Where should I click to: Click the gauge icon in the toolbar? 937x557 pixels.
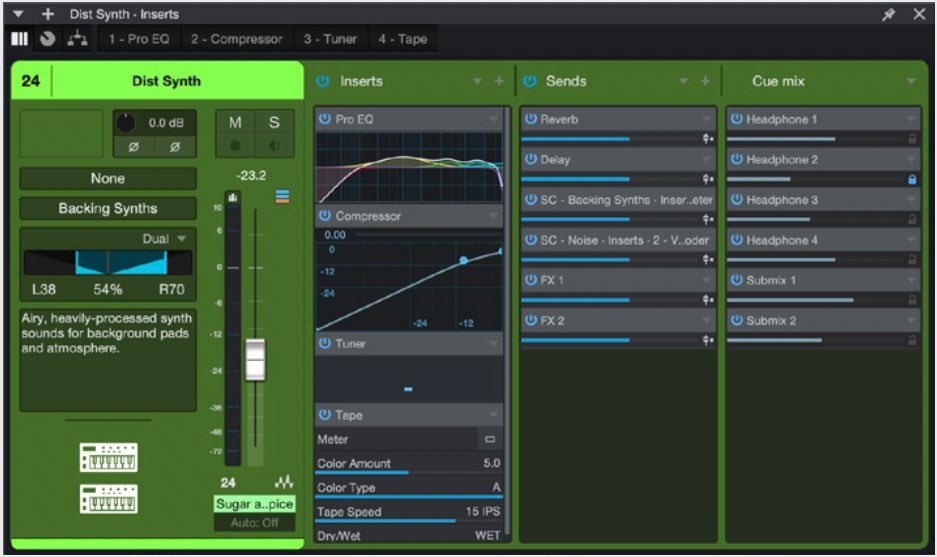click(x=49, y=39)
